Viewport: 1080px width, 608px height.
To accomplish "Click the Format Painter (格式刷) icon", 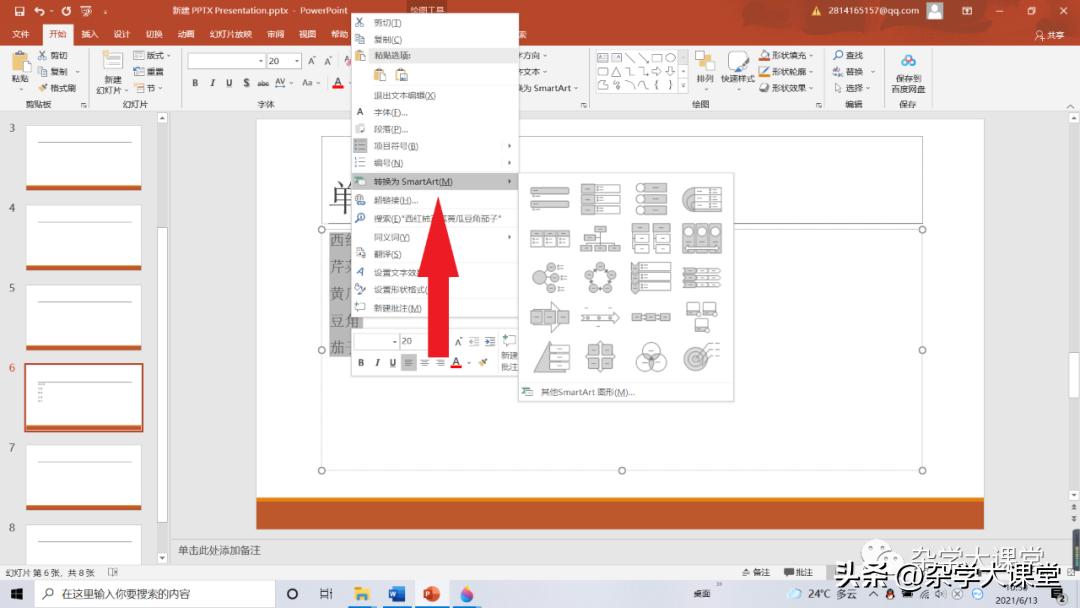I will coord(56,88).
